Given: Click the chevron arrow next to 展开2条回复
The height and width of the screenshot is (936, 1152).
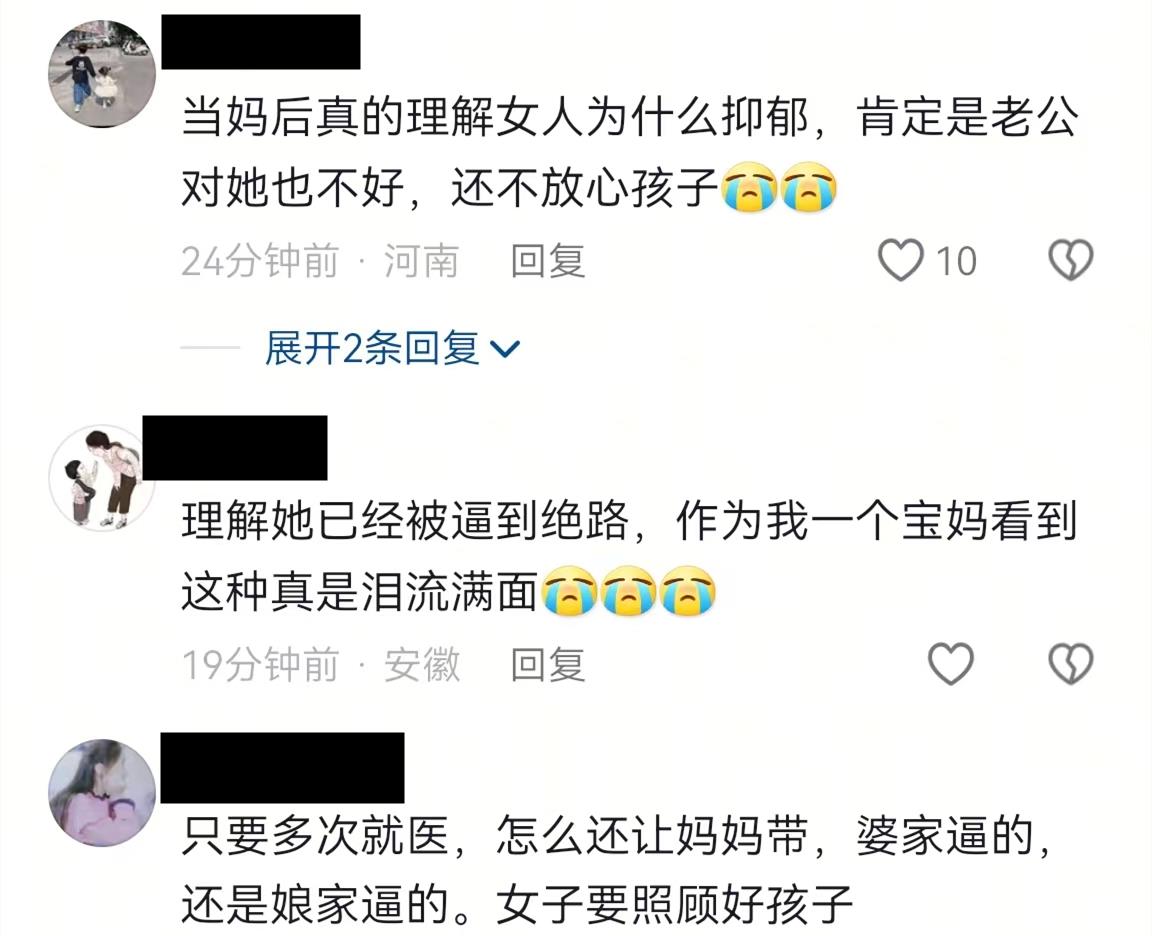Looking at the screenshot, I should point(505,350).
